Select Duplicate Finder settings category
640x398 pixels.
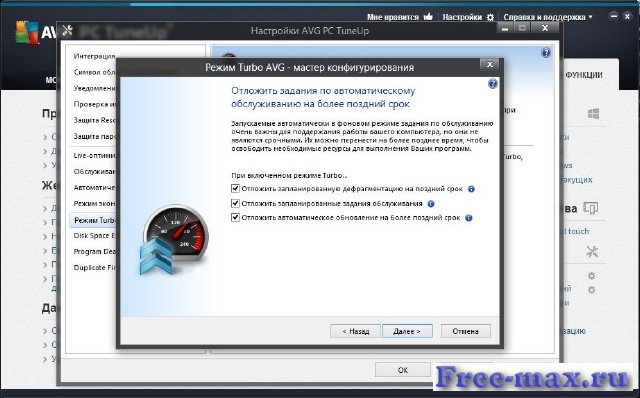pos(94,267)
